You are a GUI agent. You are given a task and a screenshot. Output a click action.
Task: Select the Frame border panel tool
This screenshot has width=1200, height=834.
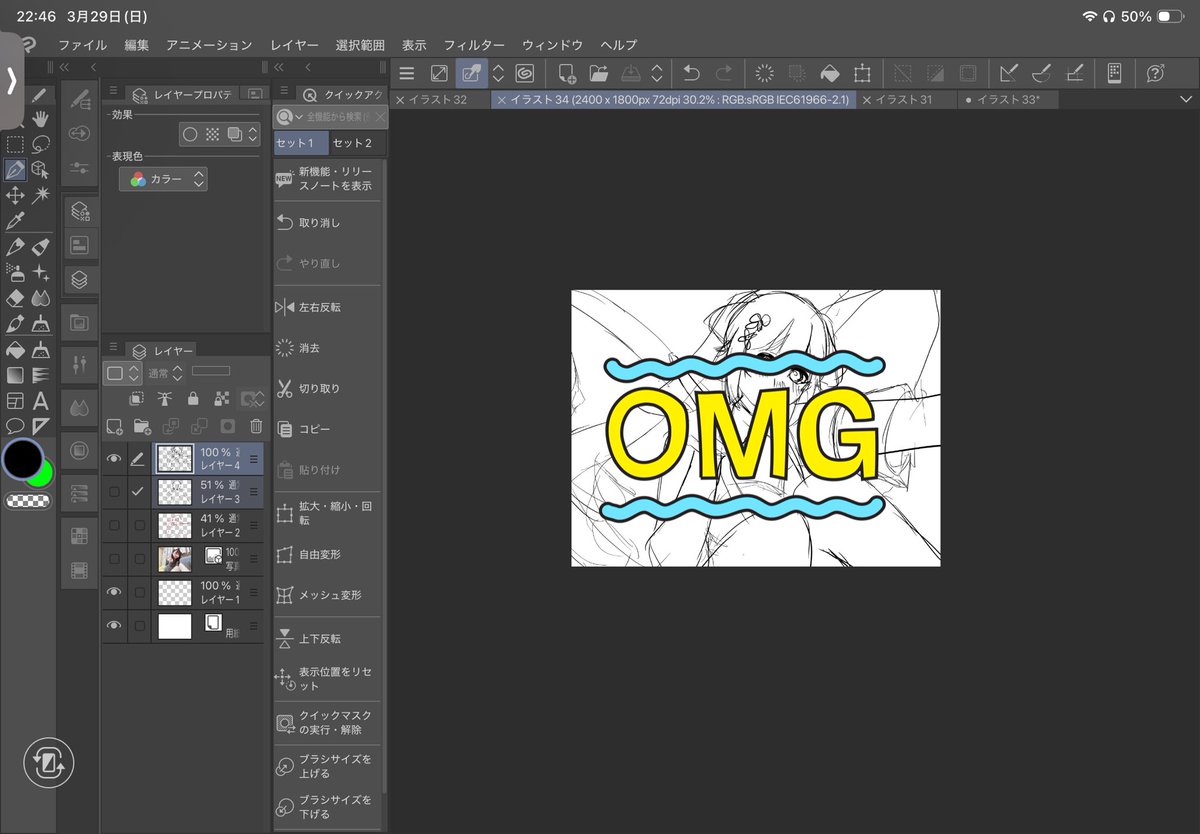(x=14, y=401)
